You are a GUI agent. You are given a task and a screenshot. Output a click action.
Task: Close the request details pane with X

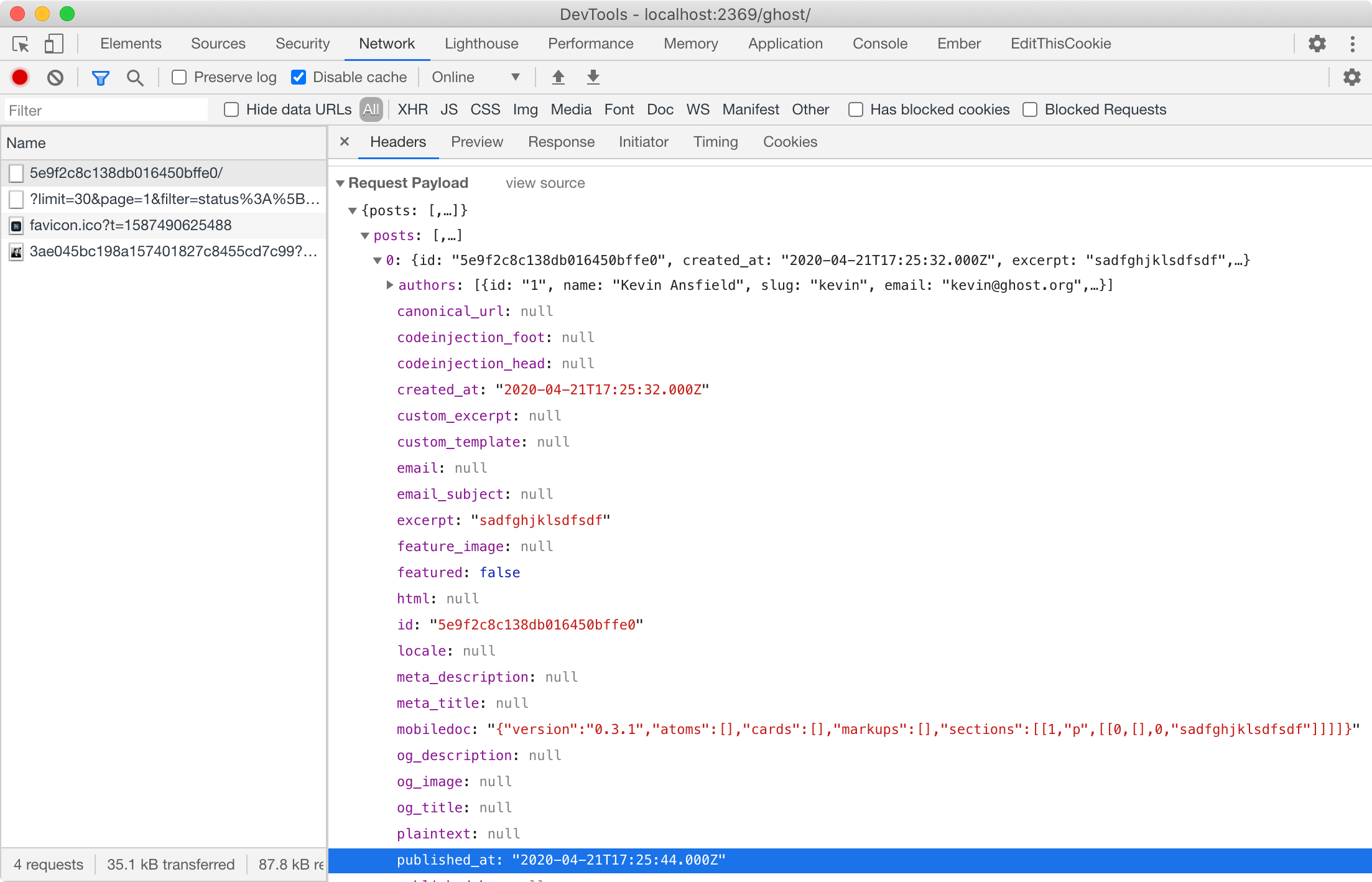coord(345,142)
